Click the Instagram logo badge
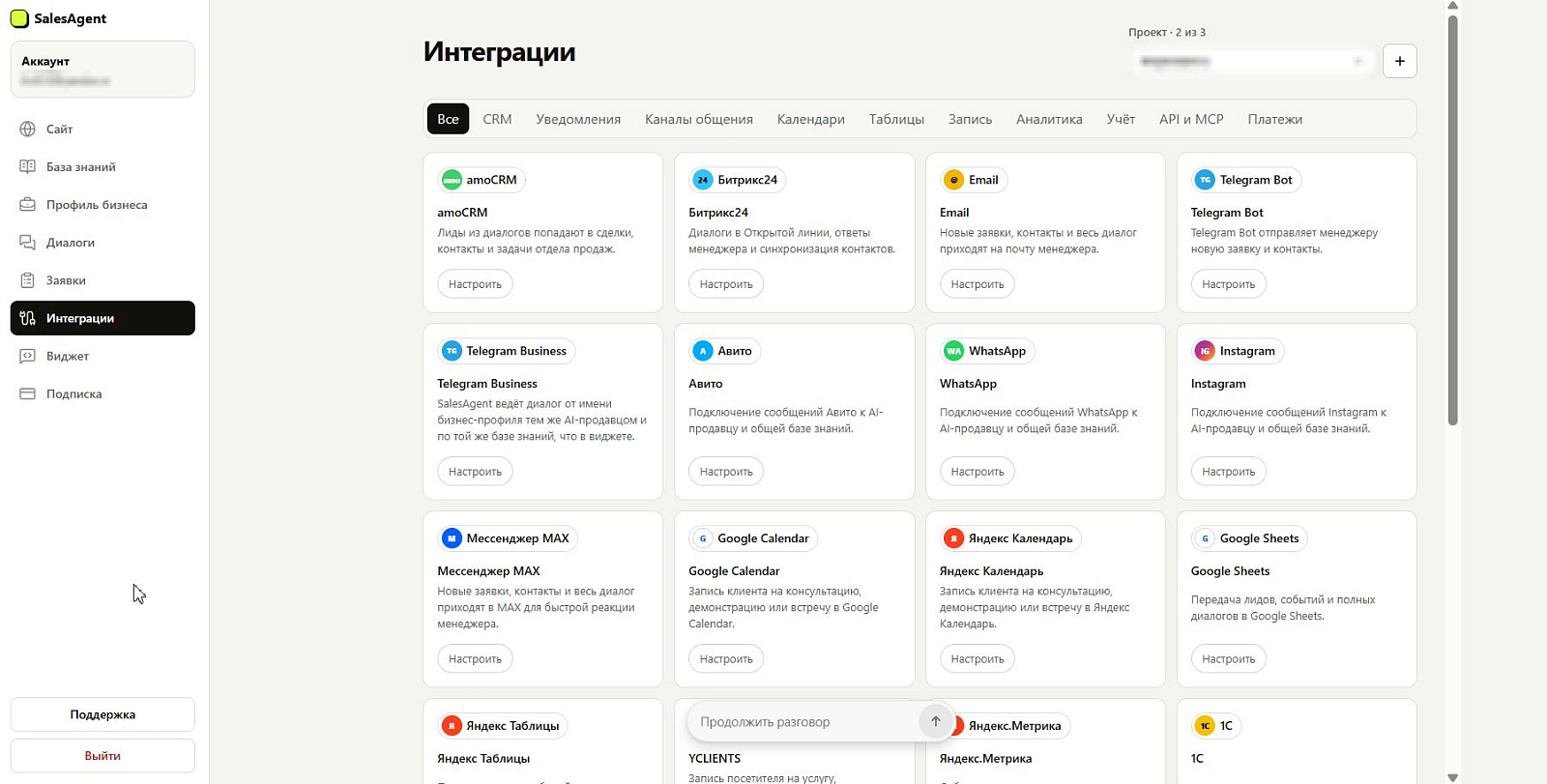This screenshot has width=1547, height=784. coord(1205,351)
